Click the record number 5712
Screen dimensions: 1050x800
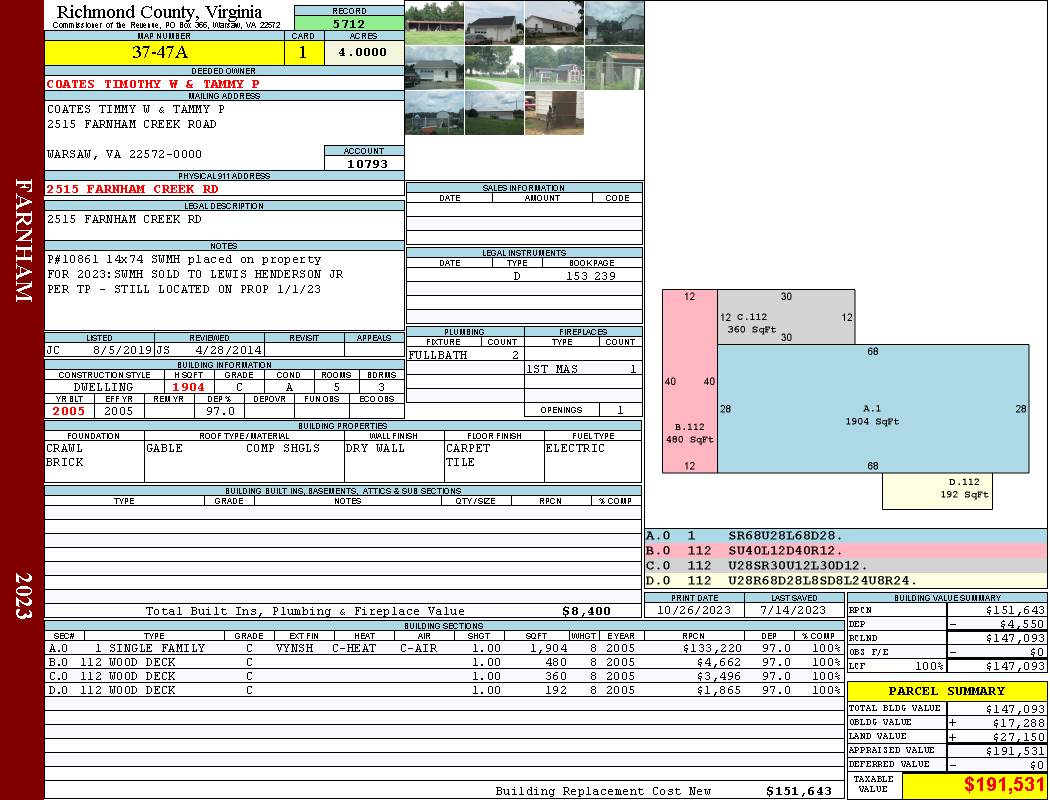tap(349, 23)
